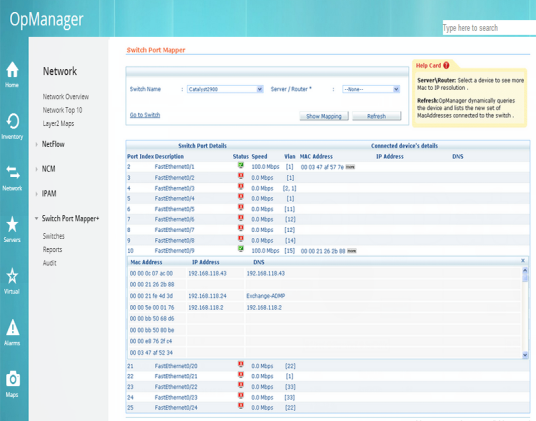The height and width of the screenshot is (421, 536).
Task: Click the green status icon for FastEthernet0/1
Action: (x=241, y=166)
